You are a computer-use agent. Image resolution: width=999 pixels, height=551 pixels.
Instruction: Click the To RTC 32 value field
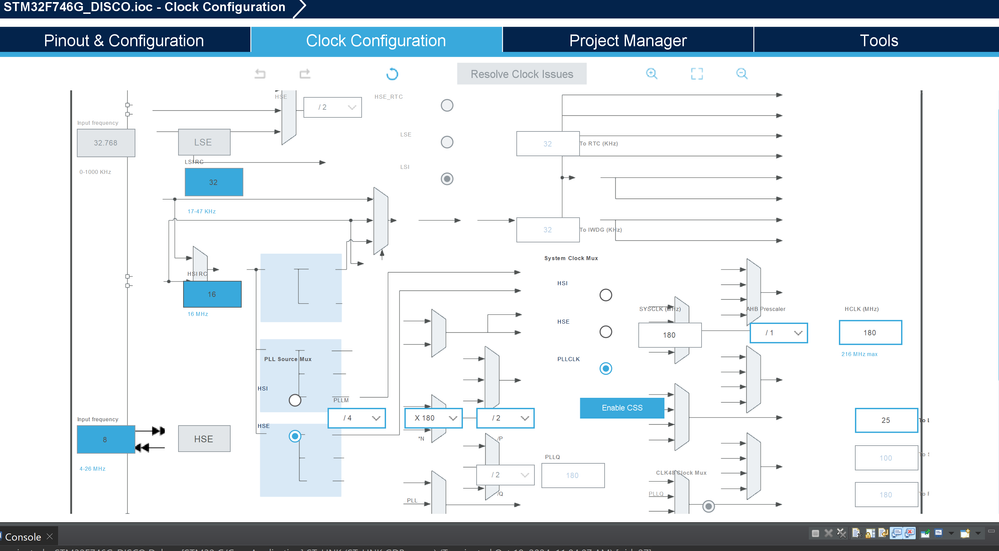point(547,143)
